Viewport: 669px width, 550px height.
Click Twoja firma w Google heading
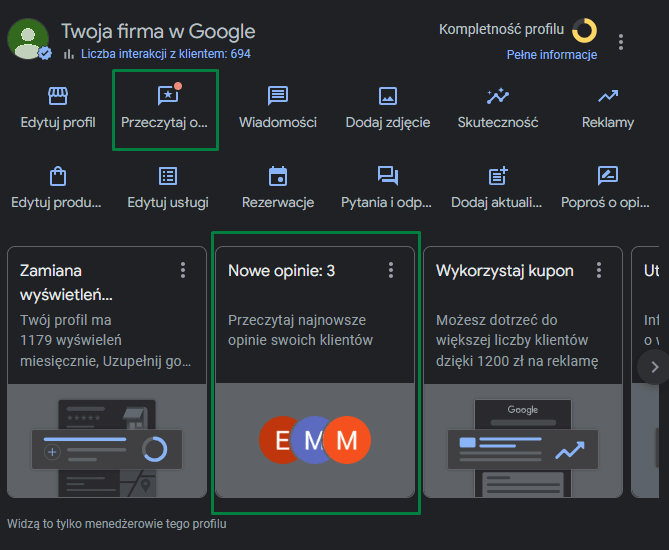[158, 32]
